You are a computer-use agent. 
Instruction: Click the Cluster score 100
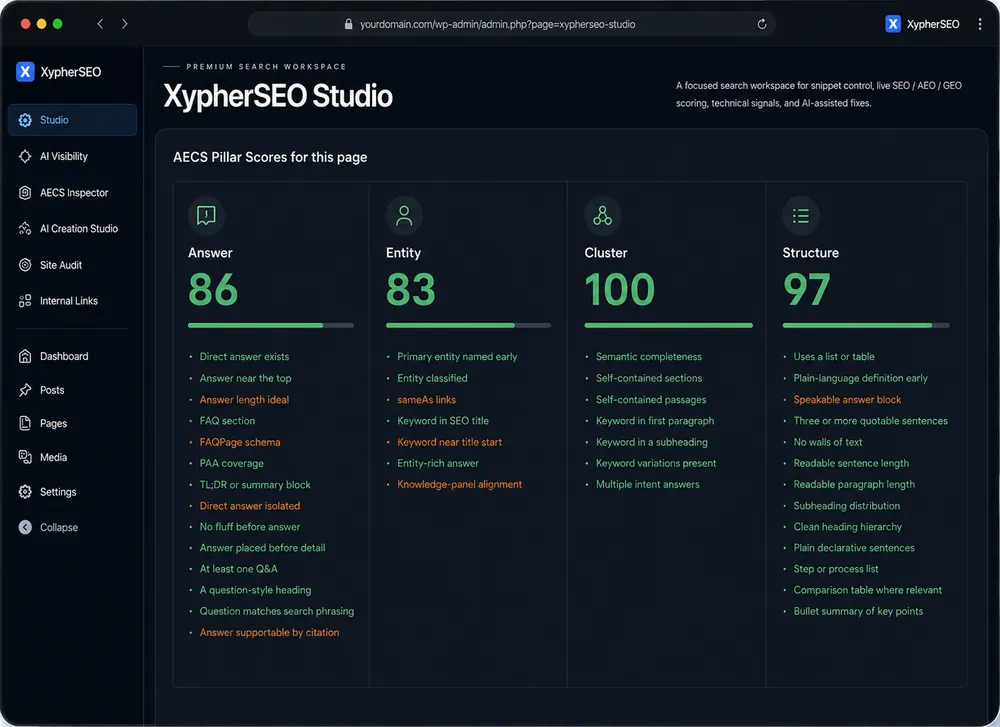(619, 290)
